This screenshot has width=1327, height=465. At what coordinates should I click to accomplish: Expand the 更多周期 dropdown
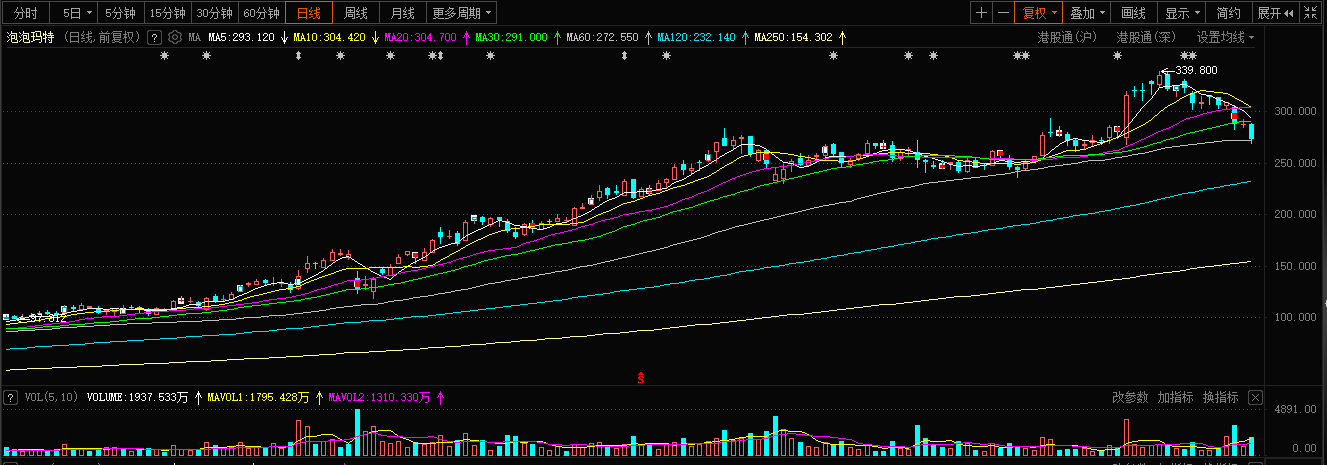[462, 13]
